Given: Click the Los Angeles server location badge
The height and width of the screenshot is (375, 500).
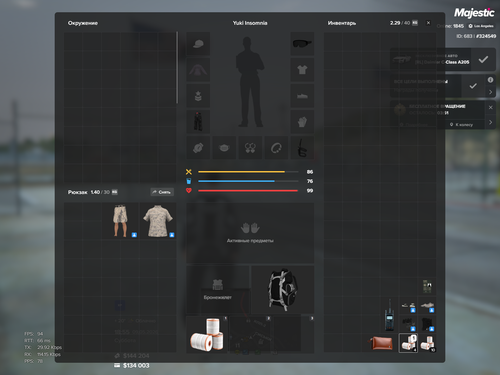Looking at the screenshot, I should (x=481, y=26).
